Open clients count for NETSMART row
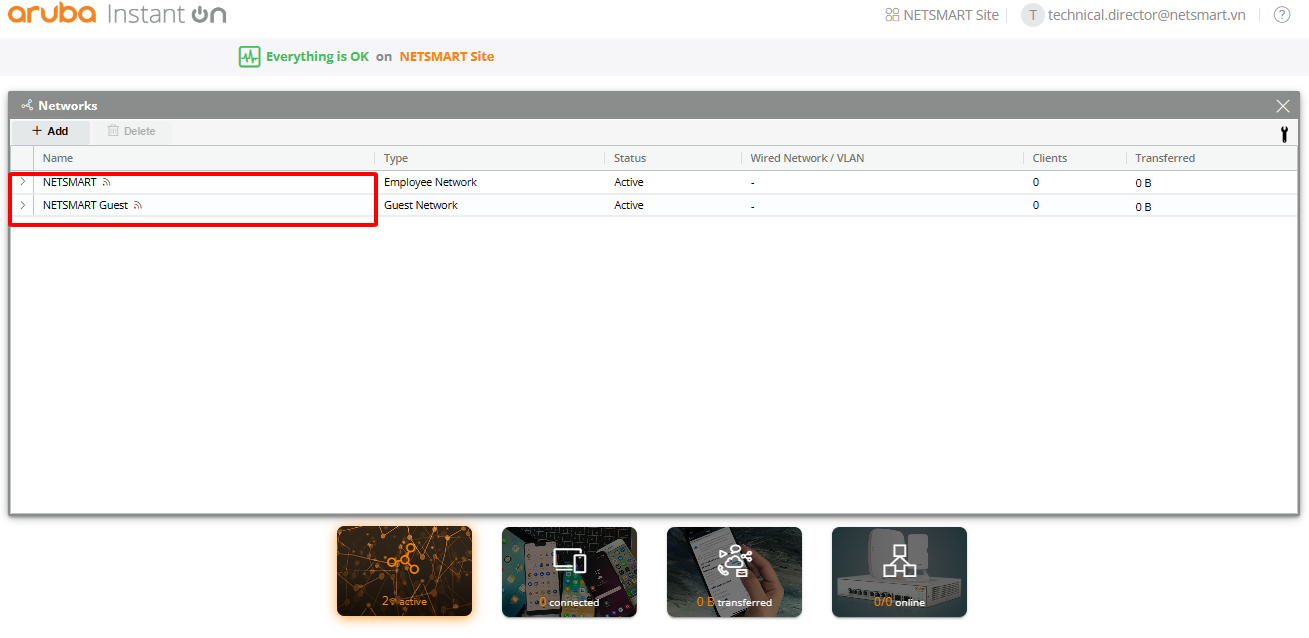Viewport: 1309px width, 638px height. [1036, 182]
